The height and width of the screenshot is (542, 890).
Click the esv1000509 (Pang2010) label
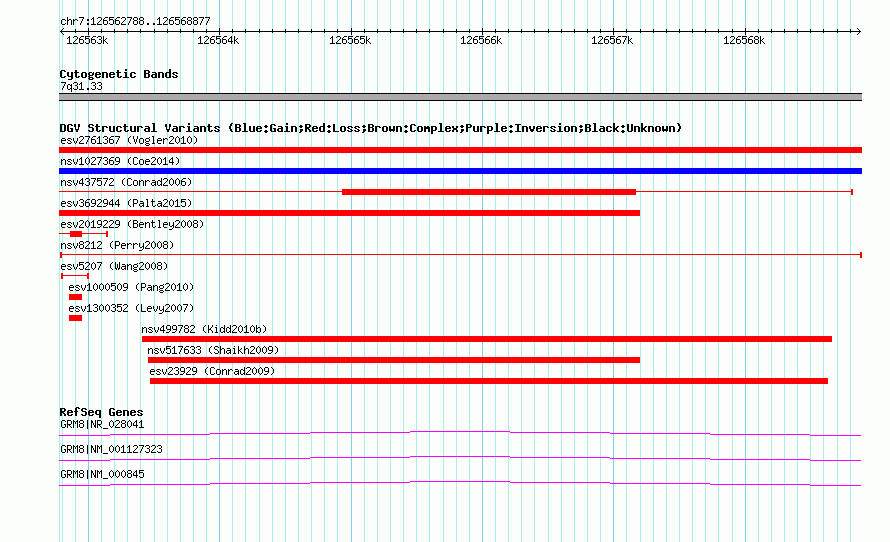[x=131, y=287]
